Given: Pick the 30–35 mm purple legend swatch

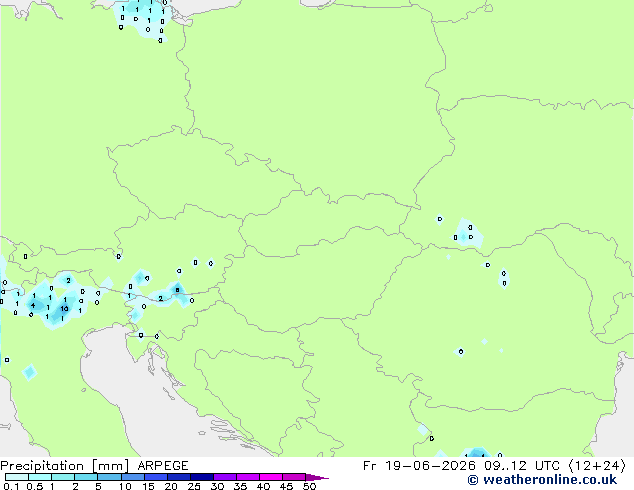Looking at the screenshot, I should tap(224, 477).
